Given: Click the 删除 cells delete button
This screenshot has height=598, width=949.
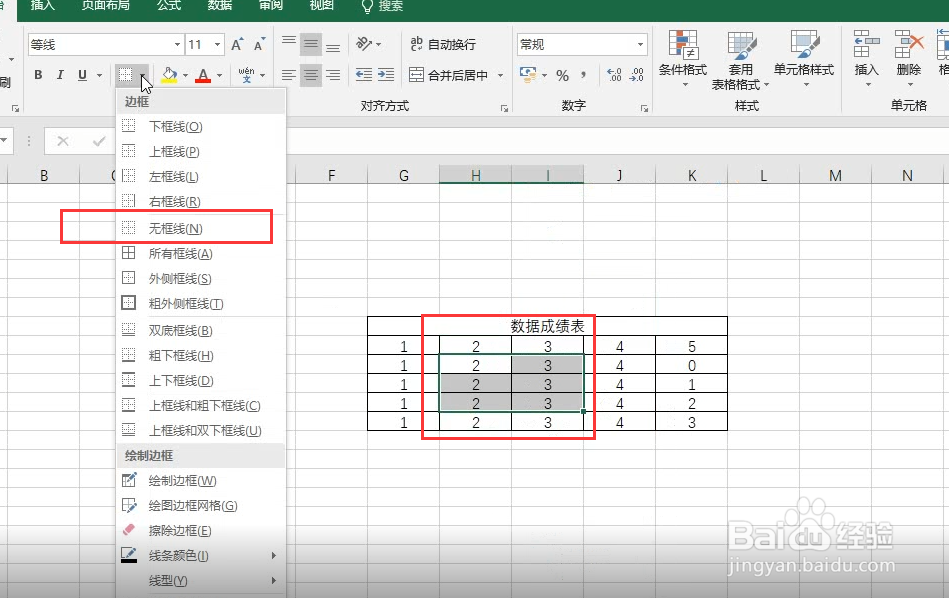Looking at the screenshot, I should pos(908,59).
